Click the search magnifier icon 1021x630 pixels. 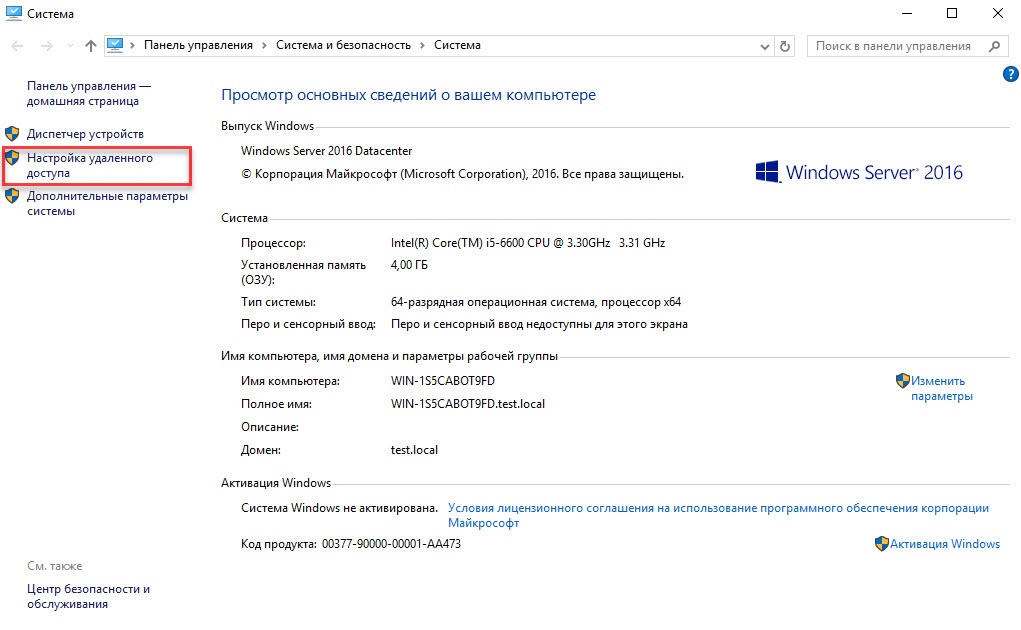994,46
